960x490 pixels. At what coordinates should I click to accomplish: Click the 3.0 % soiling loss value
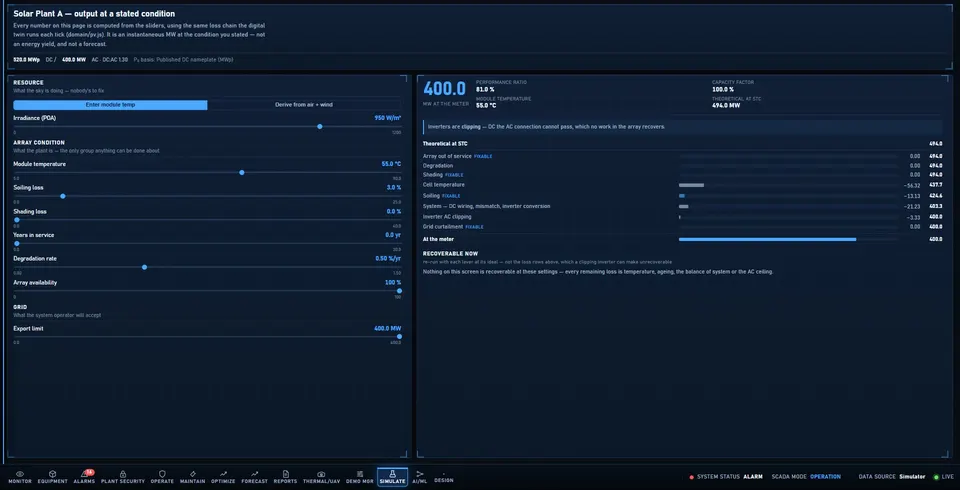click(394, 187)
